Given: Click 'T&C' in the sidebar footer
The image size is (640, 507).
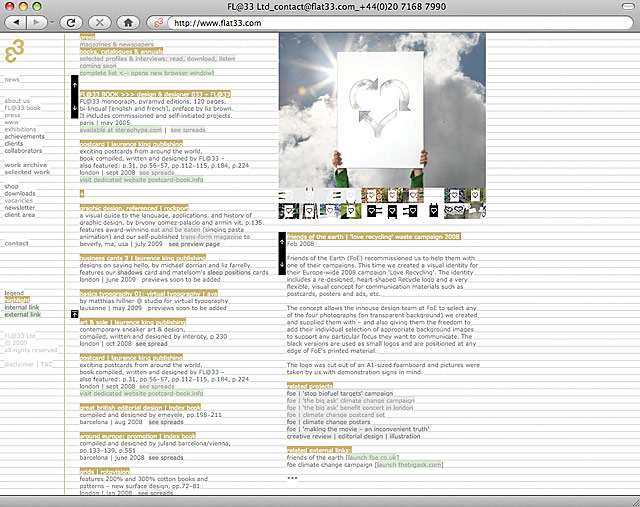Looking at the screenshot, I should click(x=47, y=365).
